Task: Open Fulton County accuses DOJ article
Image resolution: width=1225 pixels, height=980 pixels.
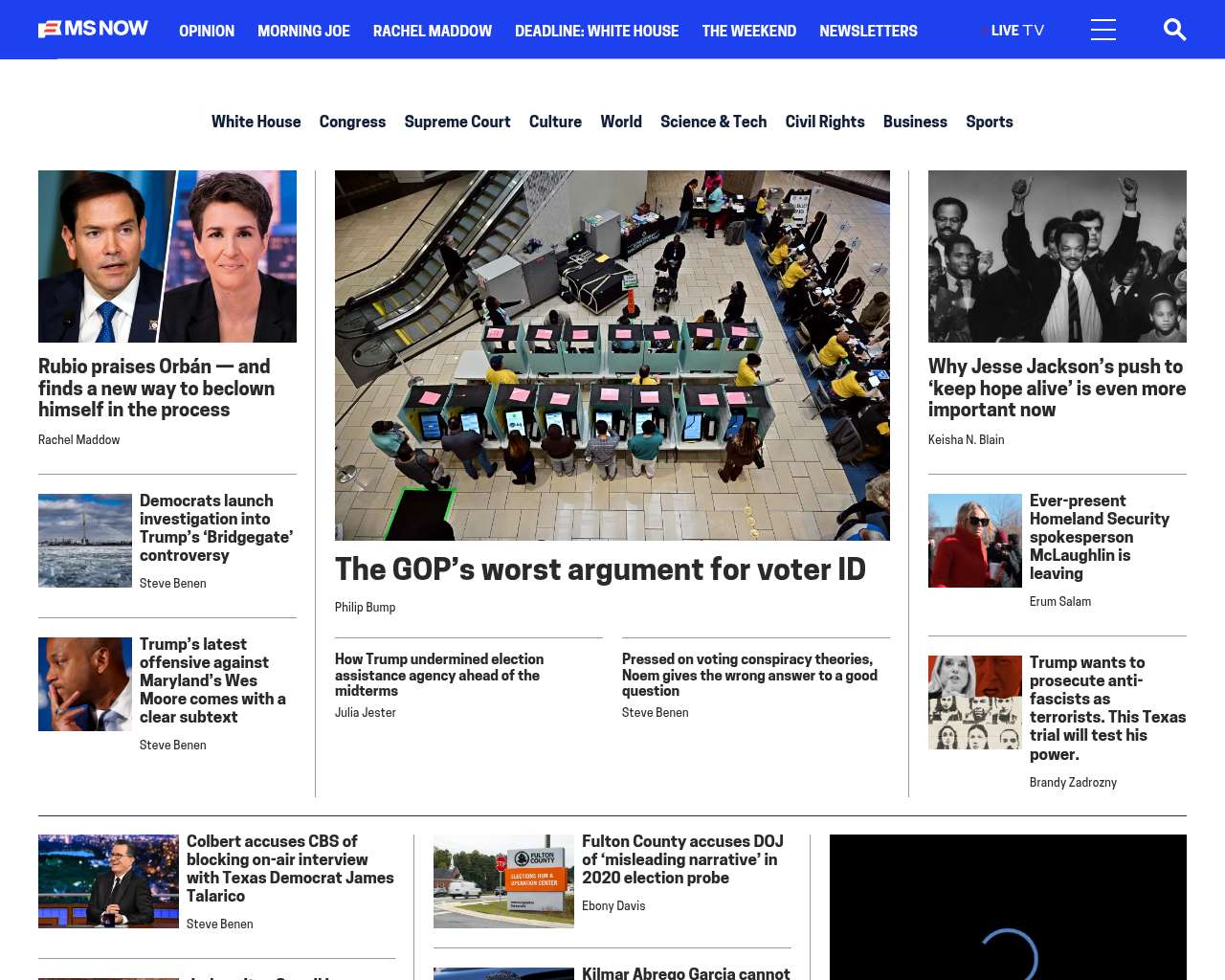Action: 682,859
